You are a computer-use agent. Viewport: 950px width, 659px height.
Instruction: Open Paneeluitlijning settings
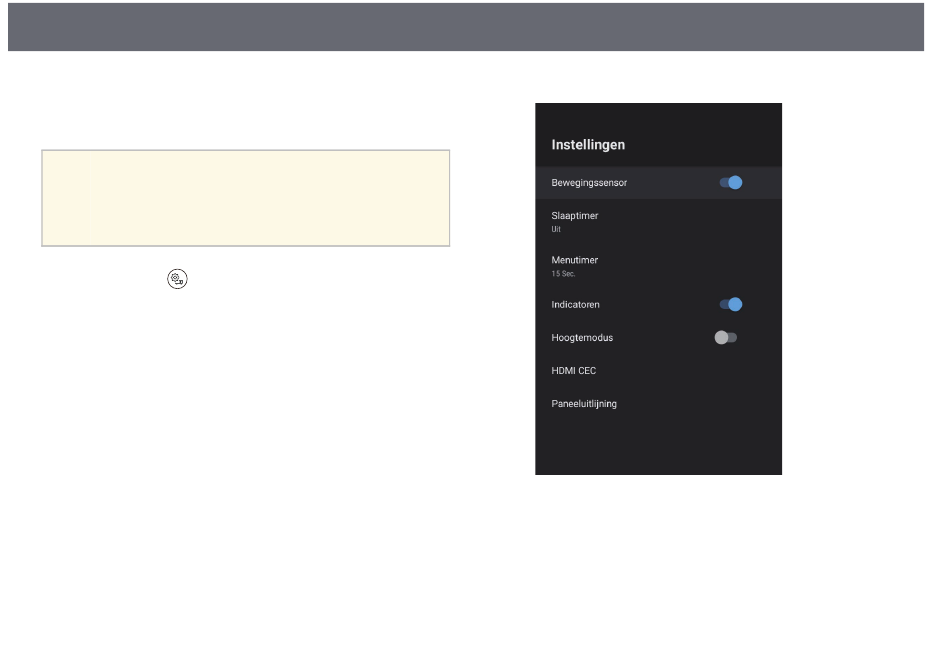(659, 403)
